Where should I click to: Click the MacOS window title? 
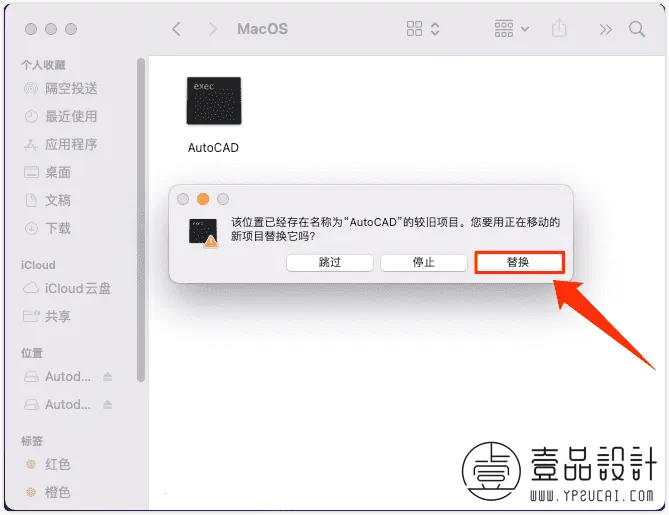[x=262, y=29]
